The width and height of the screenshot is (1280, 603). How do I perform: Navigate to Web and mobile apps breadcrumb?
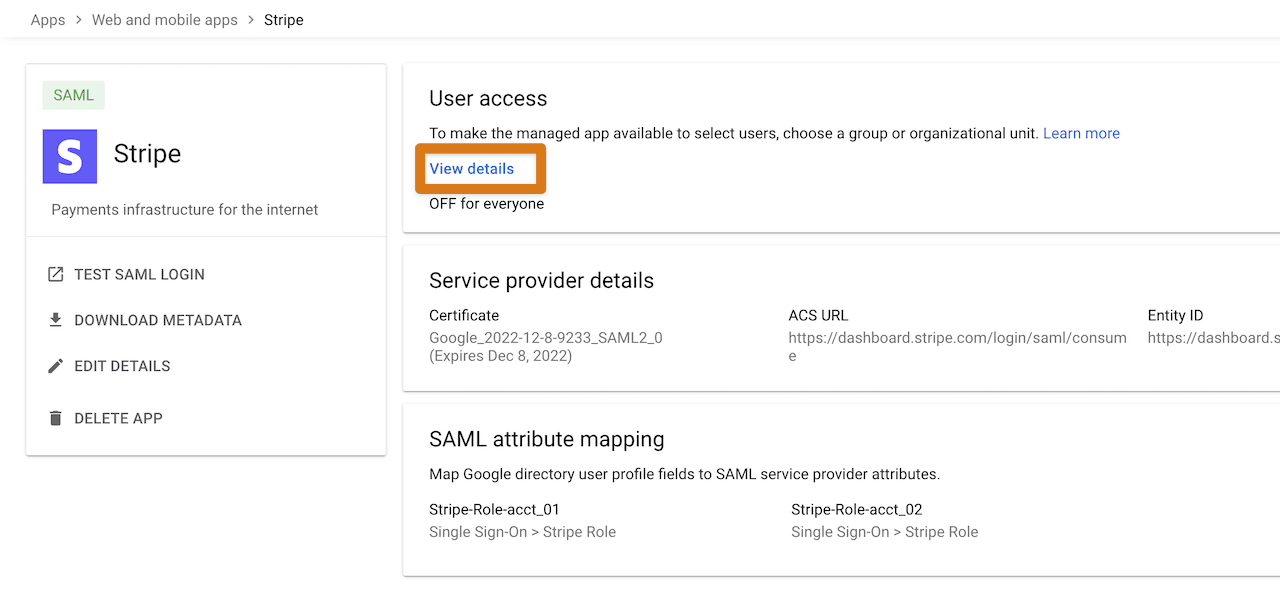165,20
